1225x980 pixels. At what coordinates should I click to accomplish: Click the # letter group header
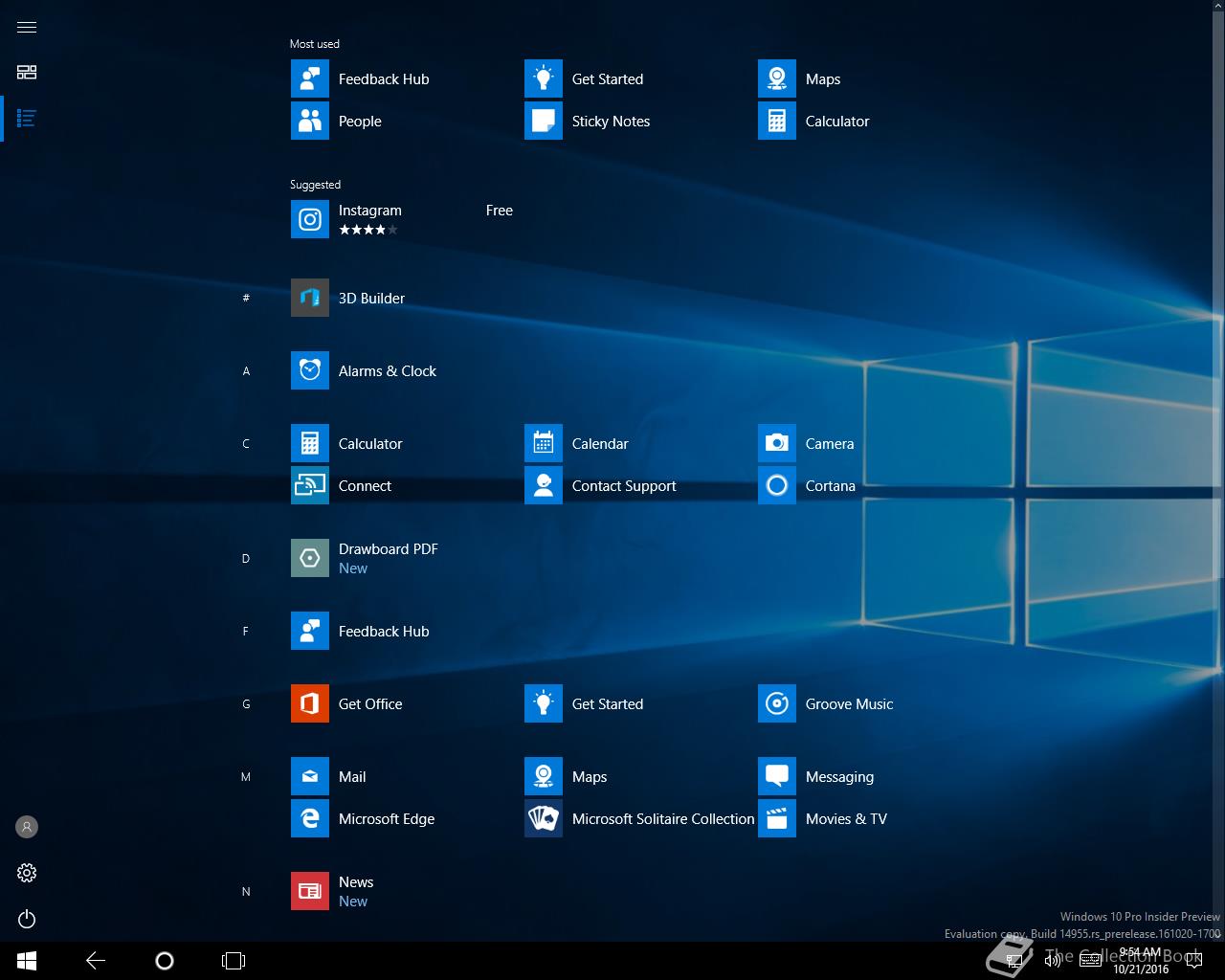(246, 298)
